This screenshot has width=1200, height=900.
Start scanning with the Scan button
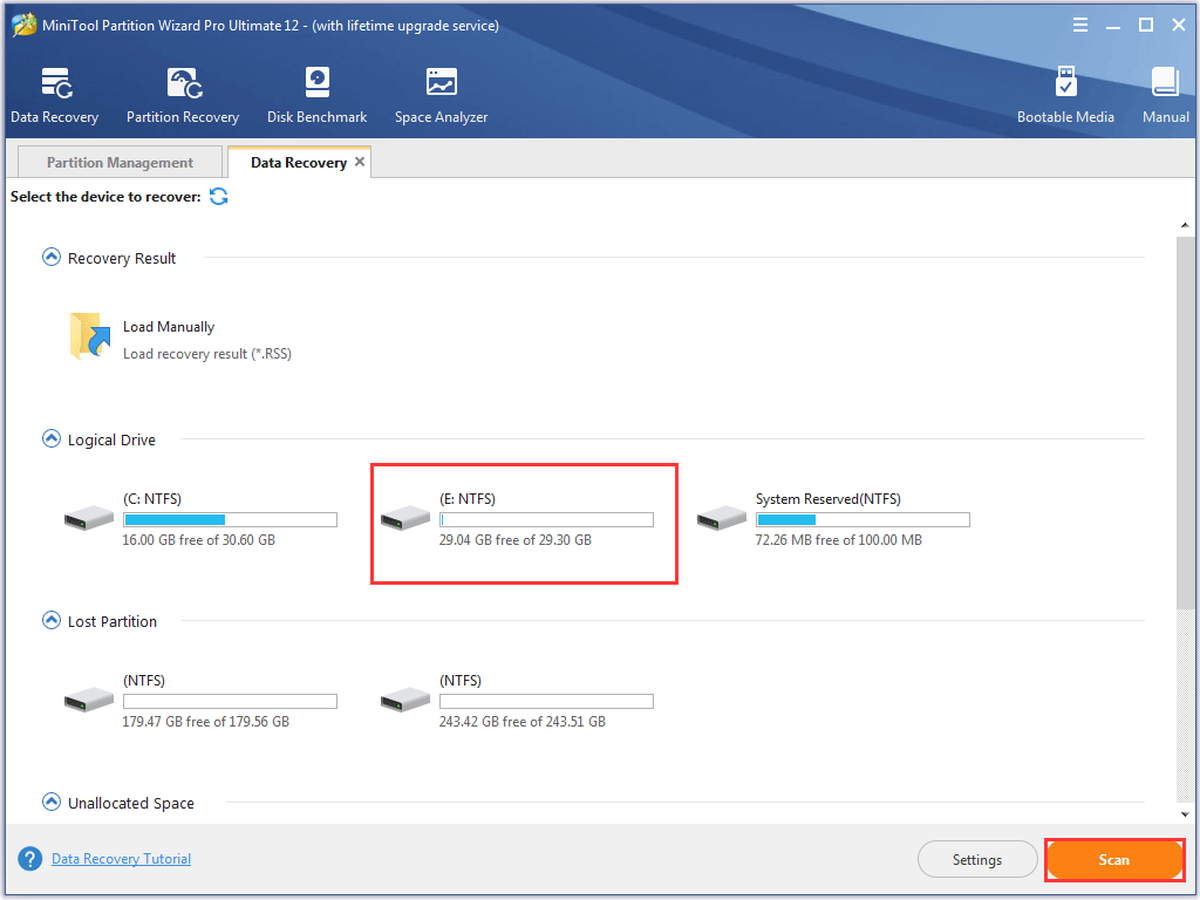click(x=1114, y=859)
